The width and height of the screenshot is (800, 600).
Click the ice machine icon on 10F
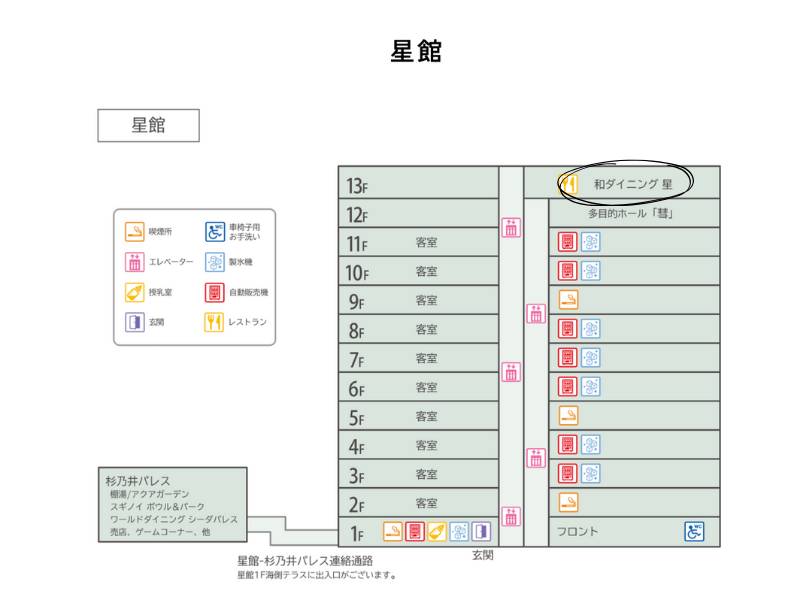pyautogui.click(x=591, y=270)
